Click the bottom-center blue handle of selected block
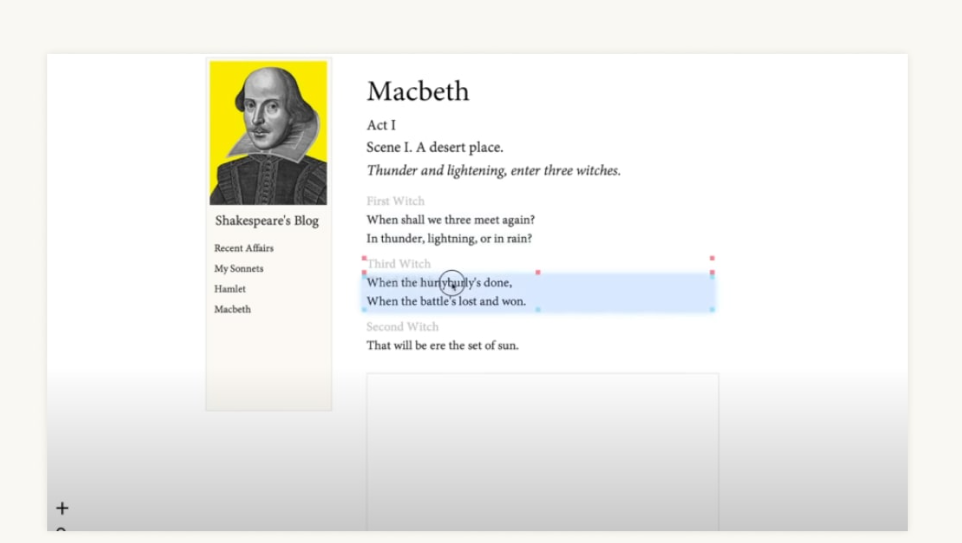962x543 pixels. [x=538, y=310]
